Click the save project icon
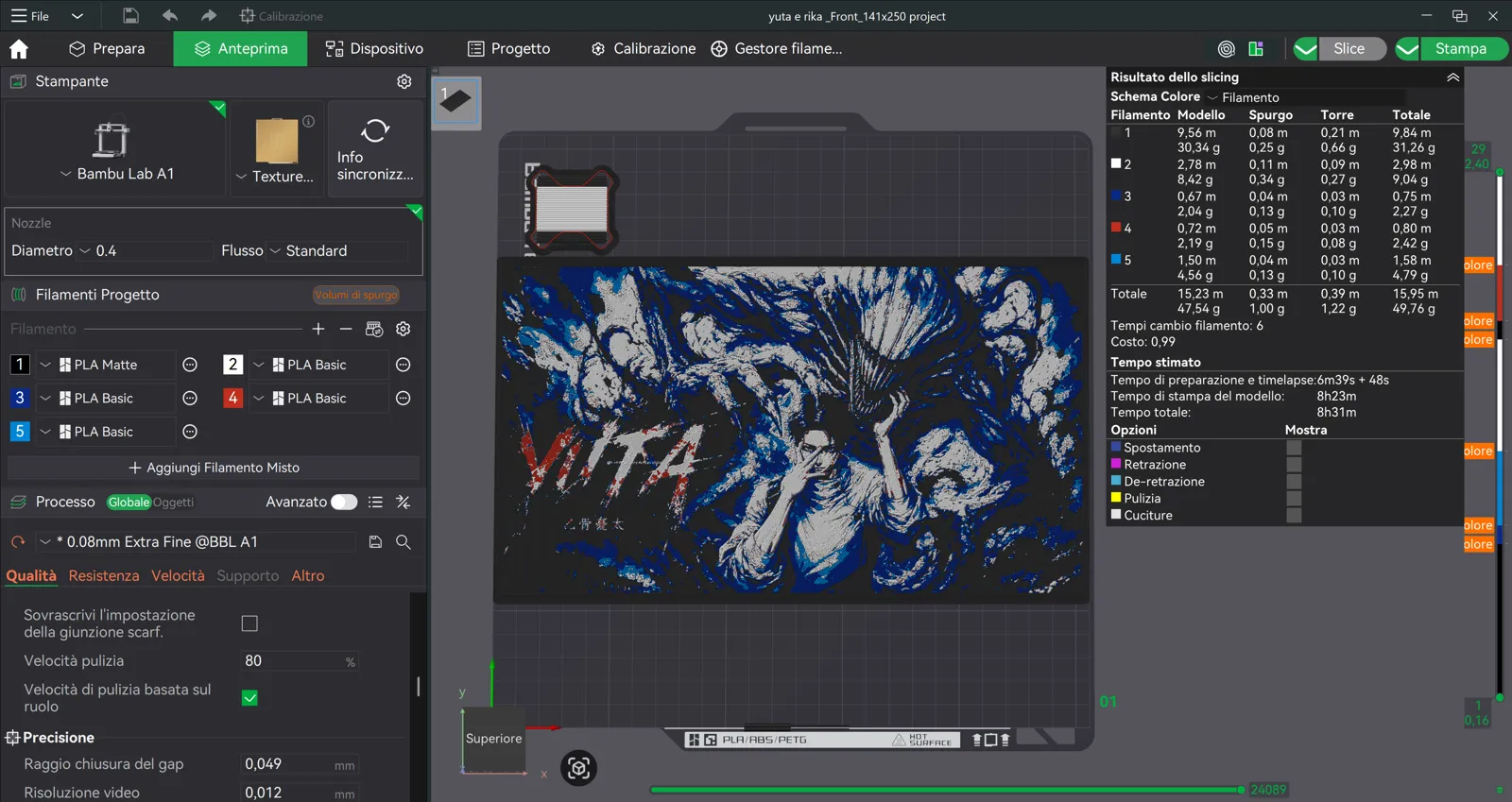Image resolution: width=1512 pixels, height=802 pixels. [x=130, y=16]
